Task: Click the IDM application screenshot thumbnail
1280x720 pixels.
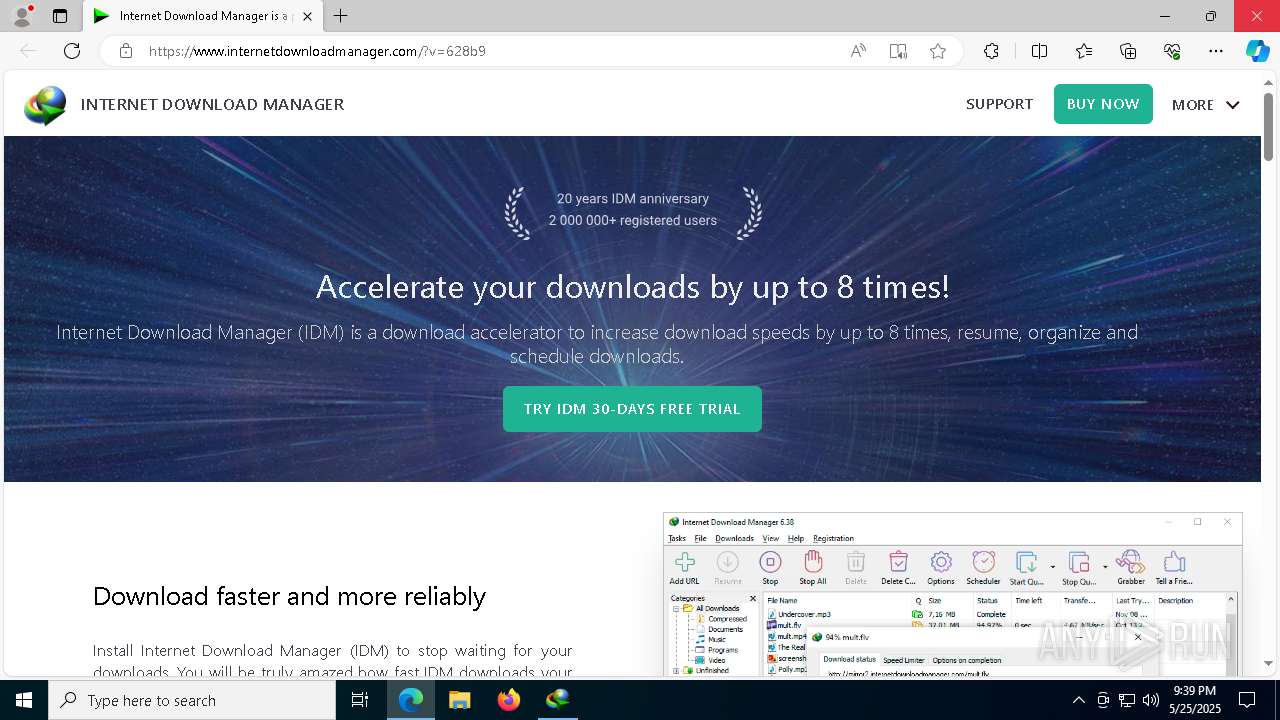Action: pyautogui.click(x=952, y=594)
